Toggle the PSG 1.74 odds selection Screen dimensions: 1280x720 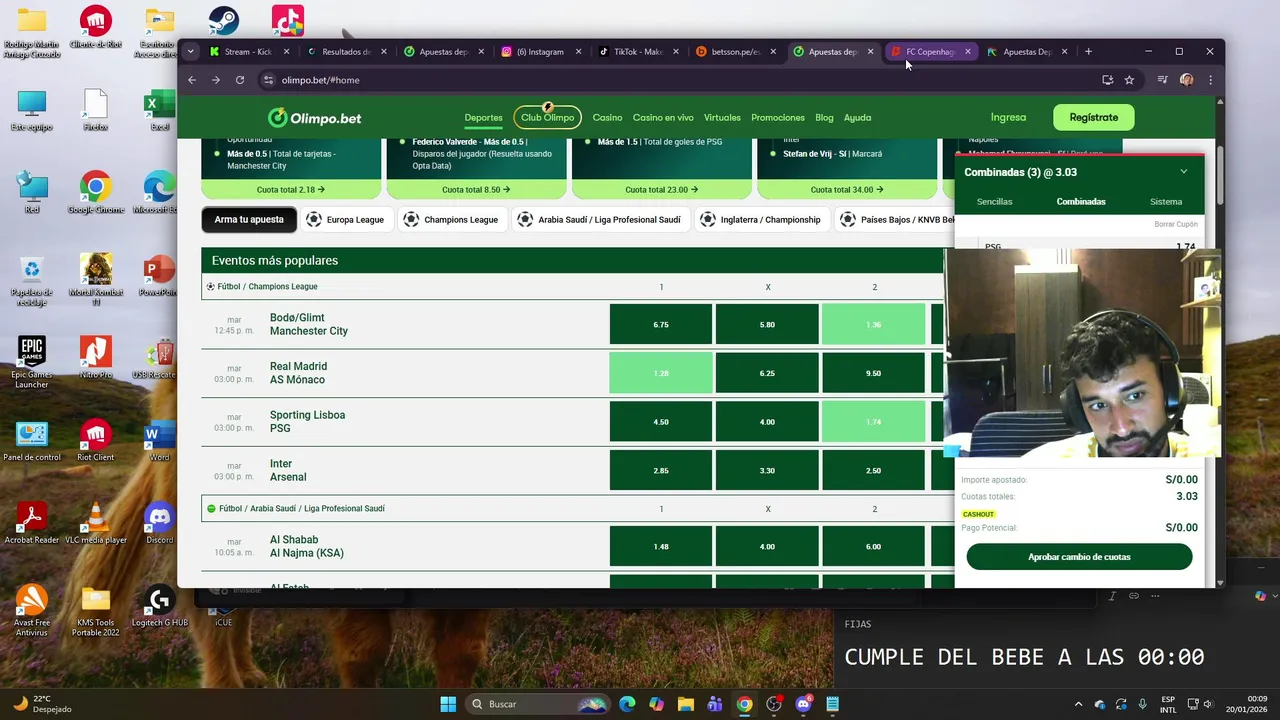point(874,422)
